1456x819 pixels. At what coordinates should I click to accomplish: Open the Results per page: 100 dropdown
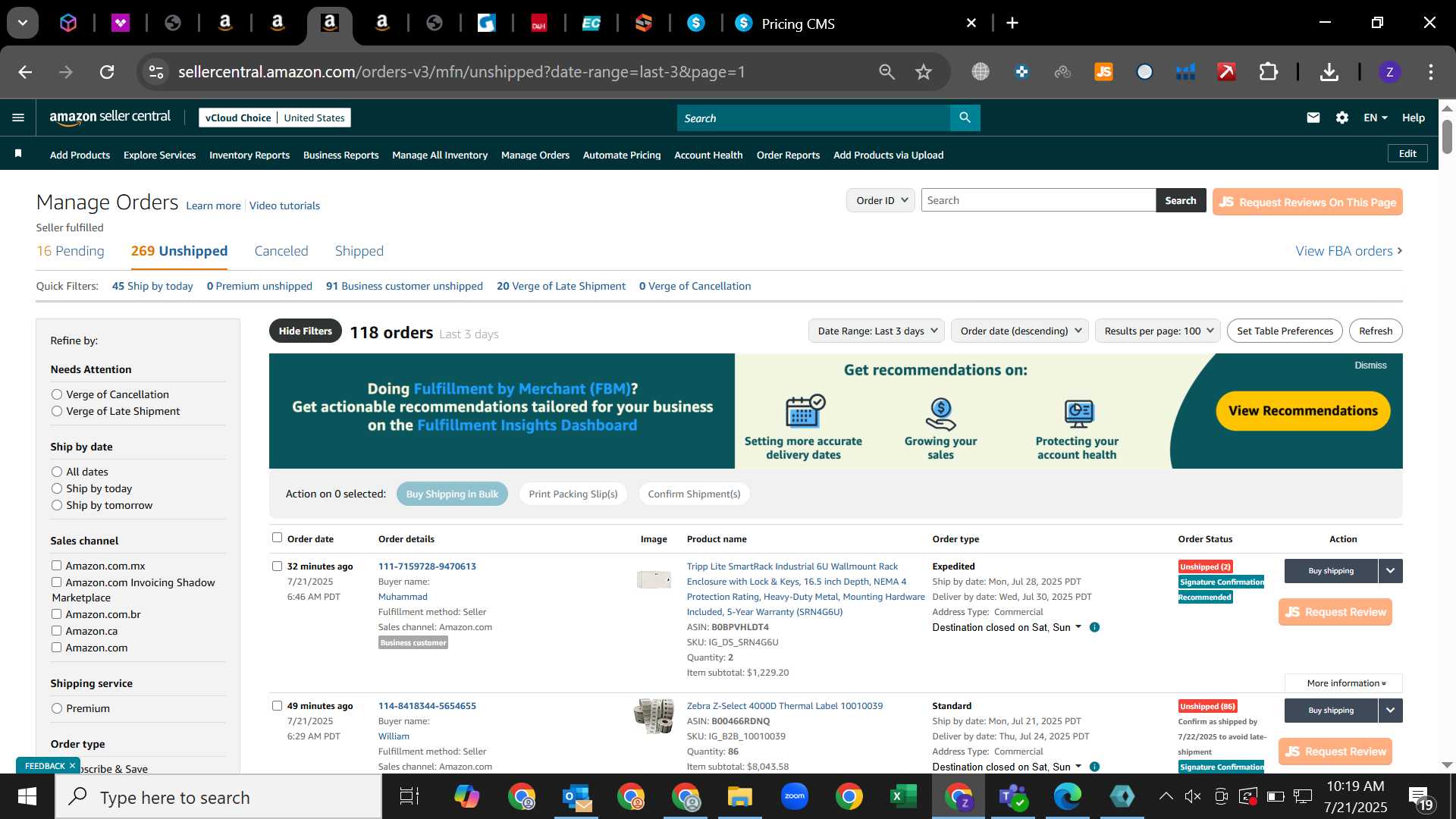(1158, 331)
